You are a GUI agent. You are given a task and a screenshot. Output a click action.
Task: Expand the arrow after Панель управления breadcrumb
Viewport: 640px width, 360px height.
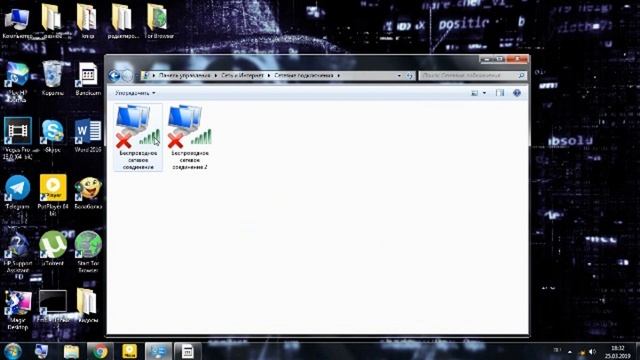click(216, 76)
